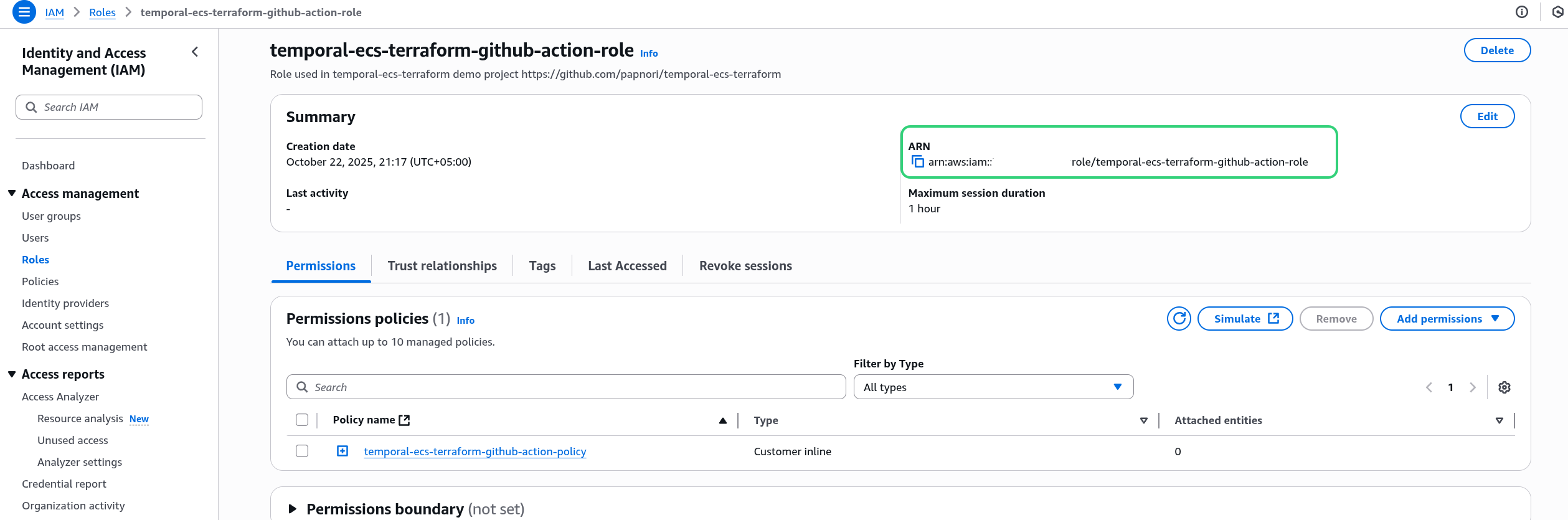1568x520 pixels.
Task: Go to next page of policies
Action: coord(1472,387)
